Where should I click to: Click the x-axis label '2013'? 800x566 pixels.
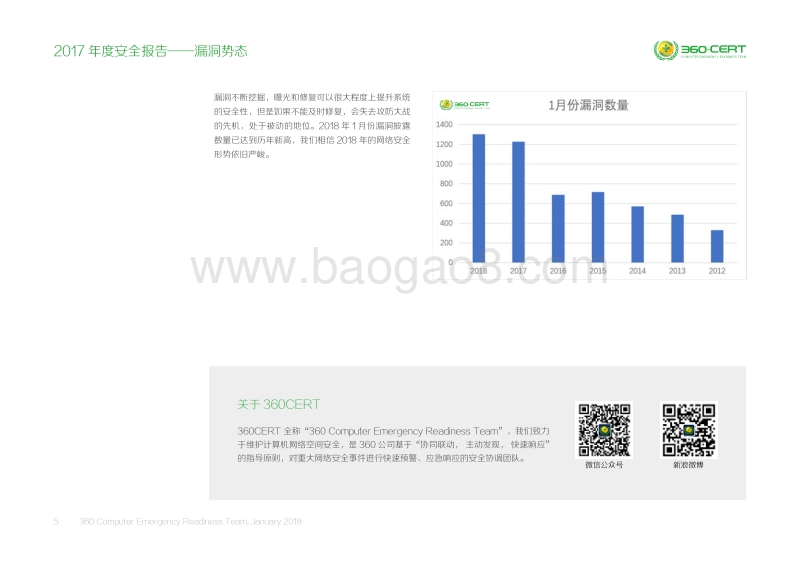pos(678,271)
